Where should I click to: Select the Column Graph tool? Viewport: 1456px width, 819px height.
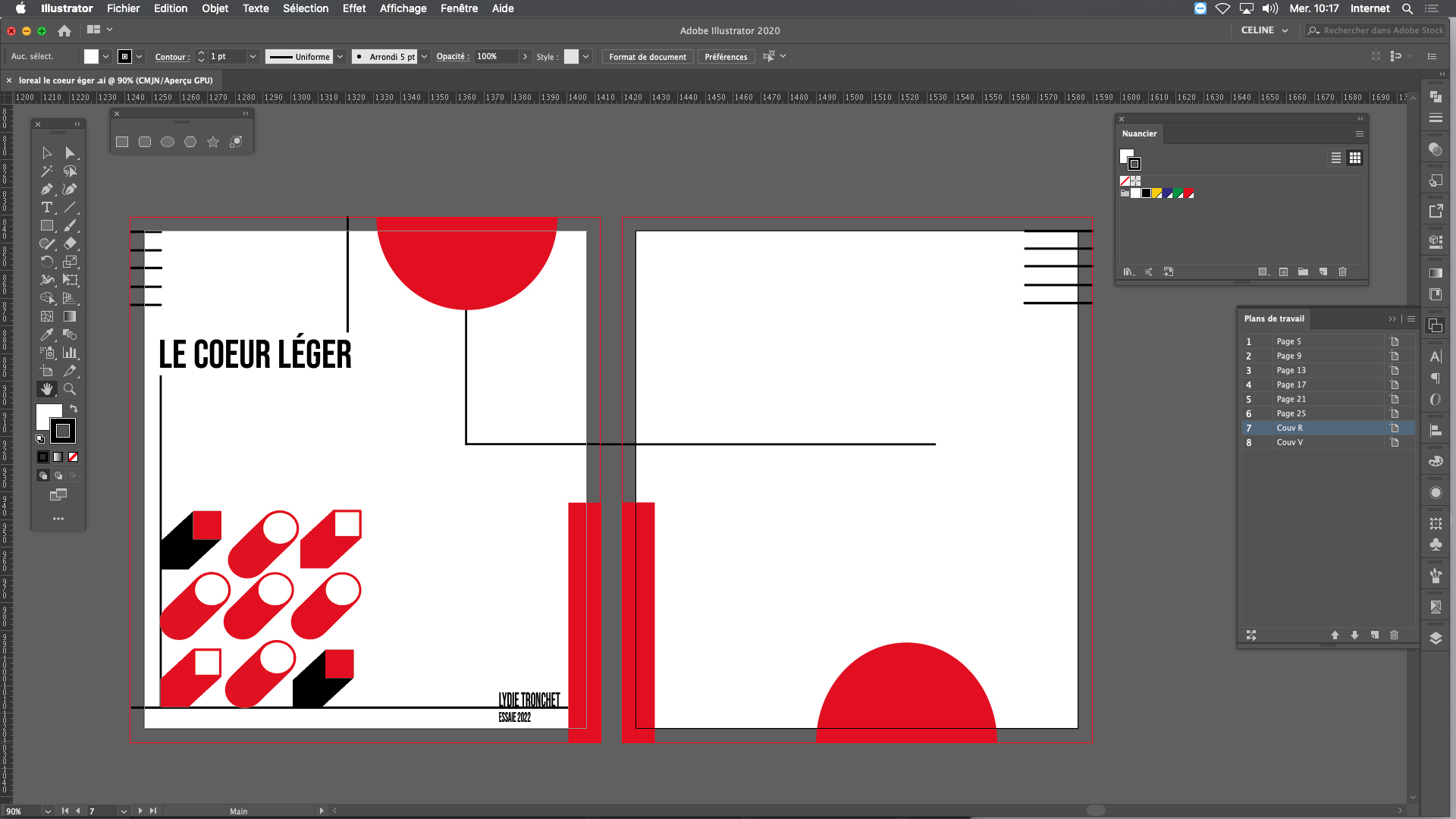point(70,353)
